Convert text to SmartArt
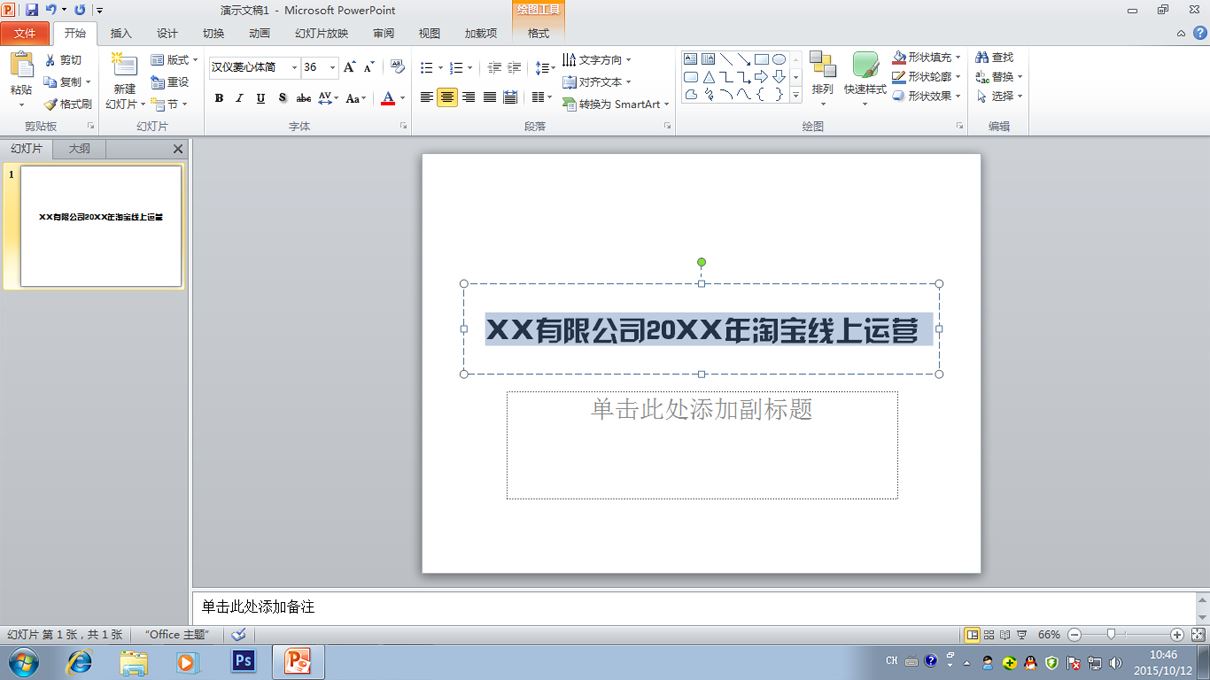 coord(615,104)
